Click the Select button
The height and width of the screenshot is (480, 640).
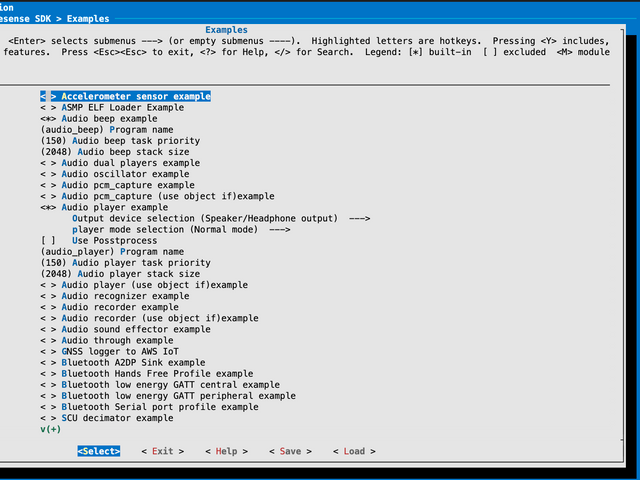point(99,451)
